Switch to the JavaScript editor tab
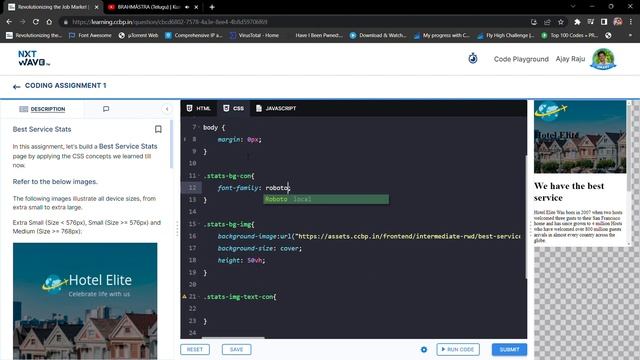640x360 pixels. tap(276, 108)
